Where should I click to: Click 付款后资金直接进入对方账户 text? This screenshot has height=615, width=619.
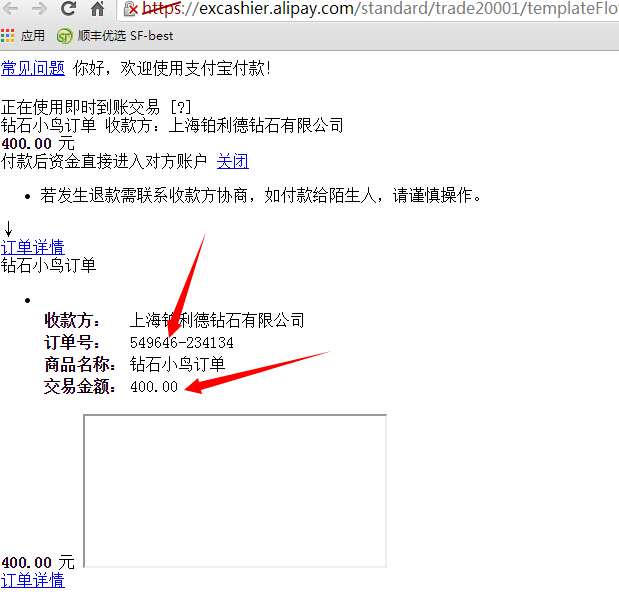click(x=104, y=161)
